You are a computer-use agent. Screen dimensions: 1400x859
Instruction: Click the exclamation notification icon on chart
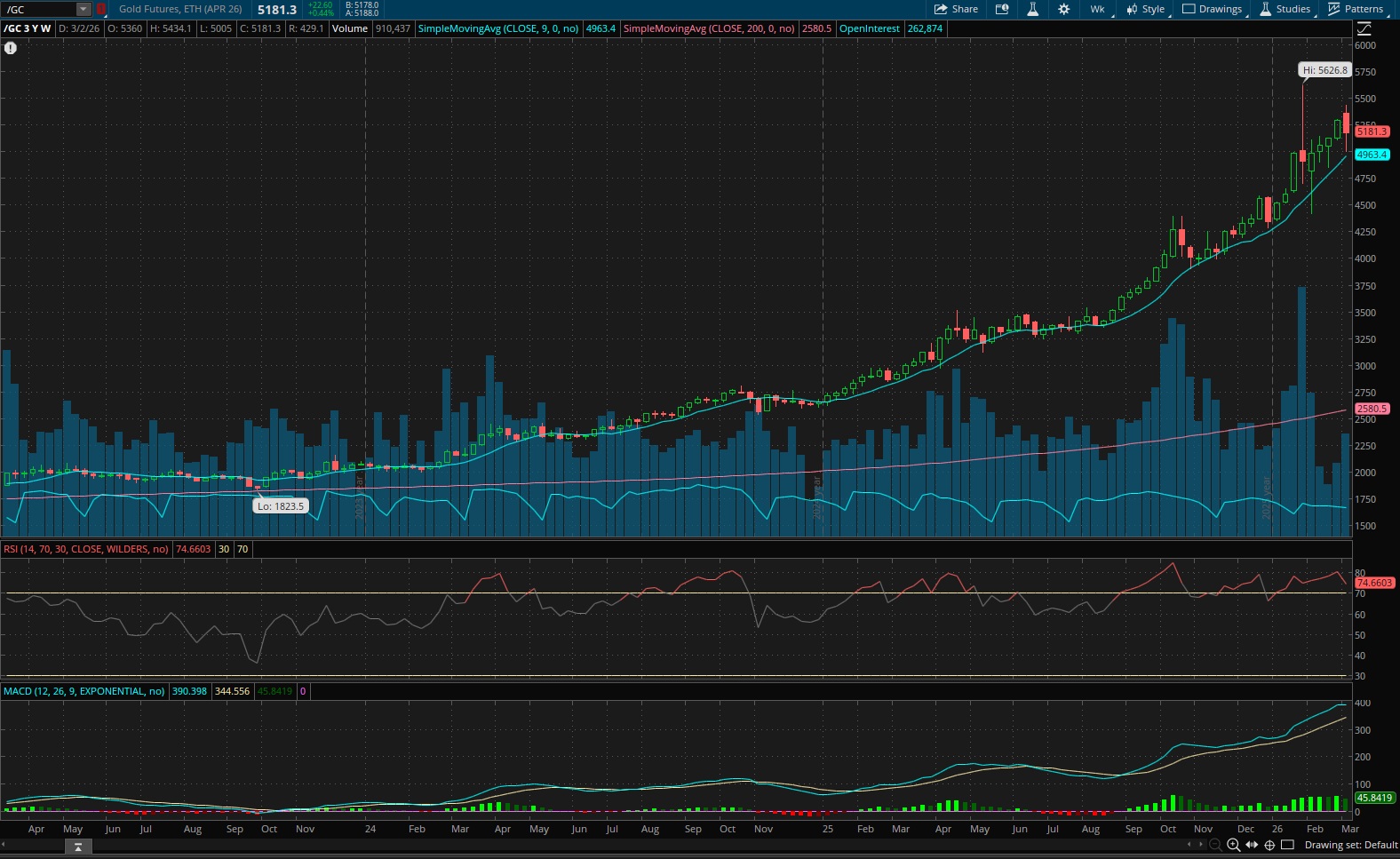tap(11, 48)
